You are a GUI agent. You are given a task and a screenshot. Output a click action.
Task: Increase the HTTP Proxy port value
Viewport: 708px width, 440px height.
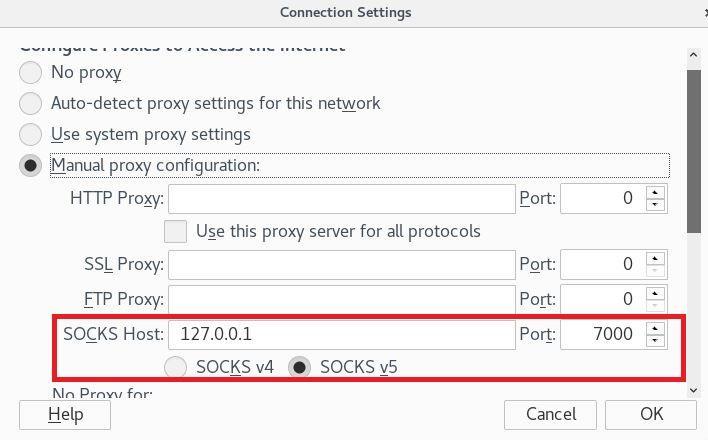click(655, 192)
